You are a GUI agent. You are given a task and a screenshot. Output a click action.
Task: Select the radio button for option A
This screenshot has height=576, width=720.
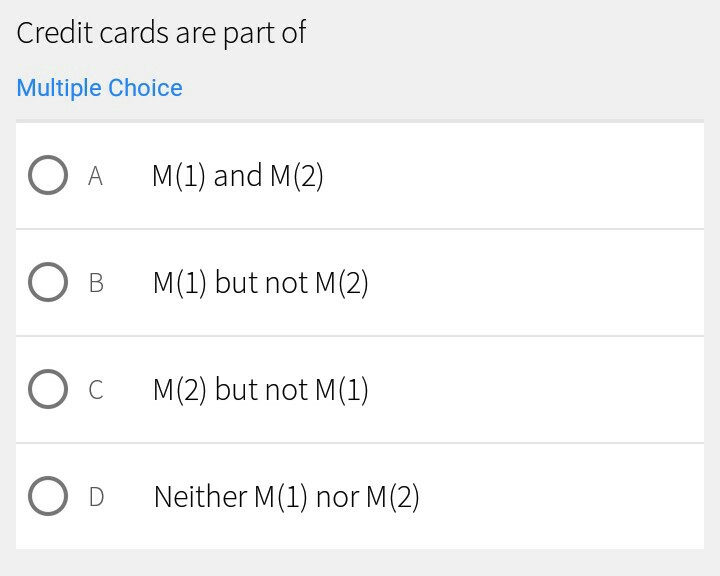pos(47,176)
